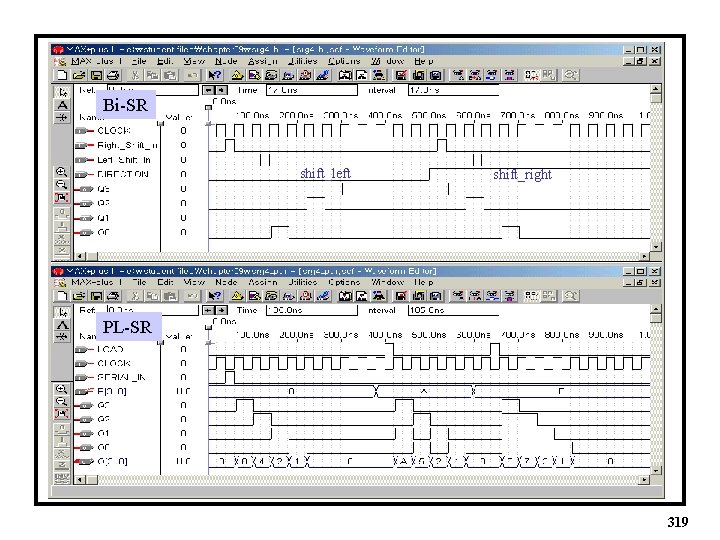Click Fit in Window icon in Bi-SR palette

coord(62,197)
